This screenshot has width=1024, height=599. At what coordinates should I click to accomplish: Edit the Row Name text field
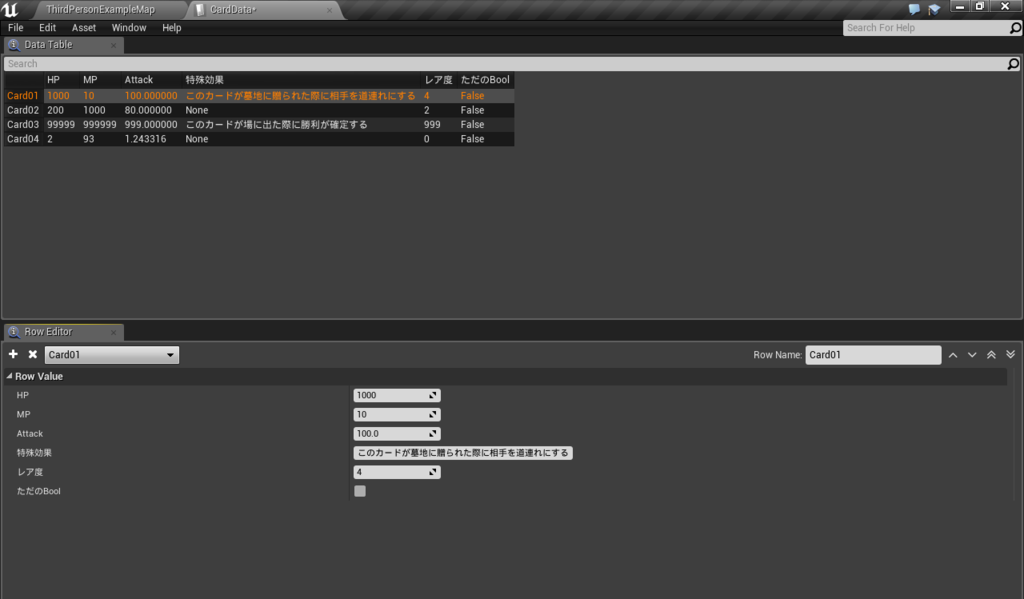873,355
